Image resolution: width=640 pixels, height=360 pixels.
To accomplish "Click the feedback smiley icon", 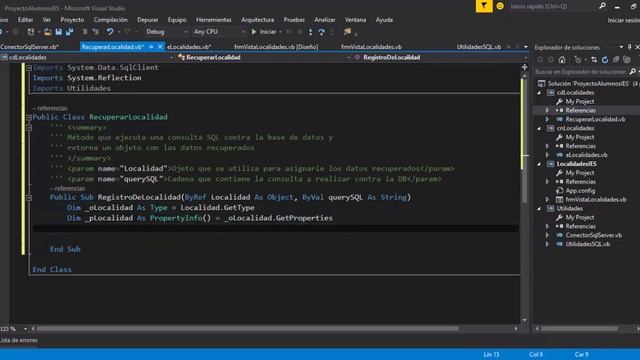I will 500,6.
